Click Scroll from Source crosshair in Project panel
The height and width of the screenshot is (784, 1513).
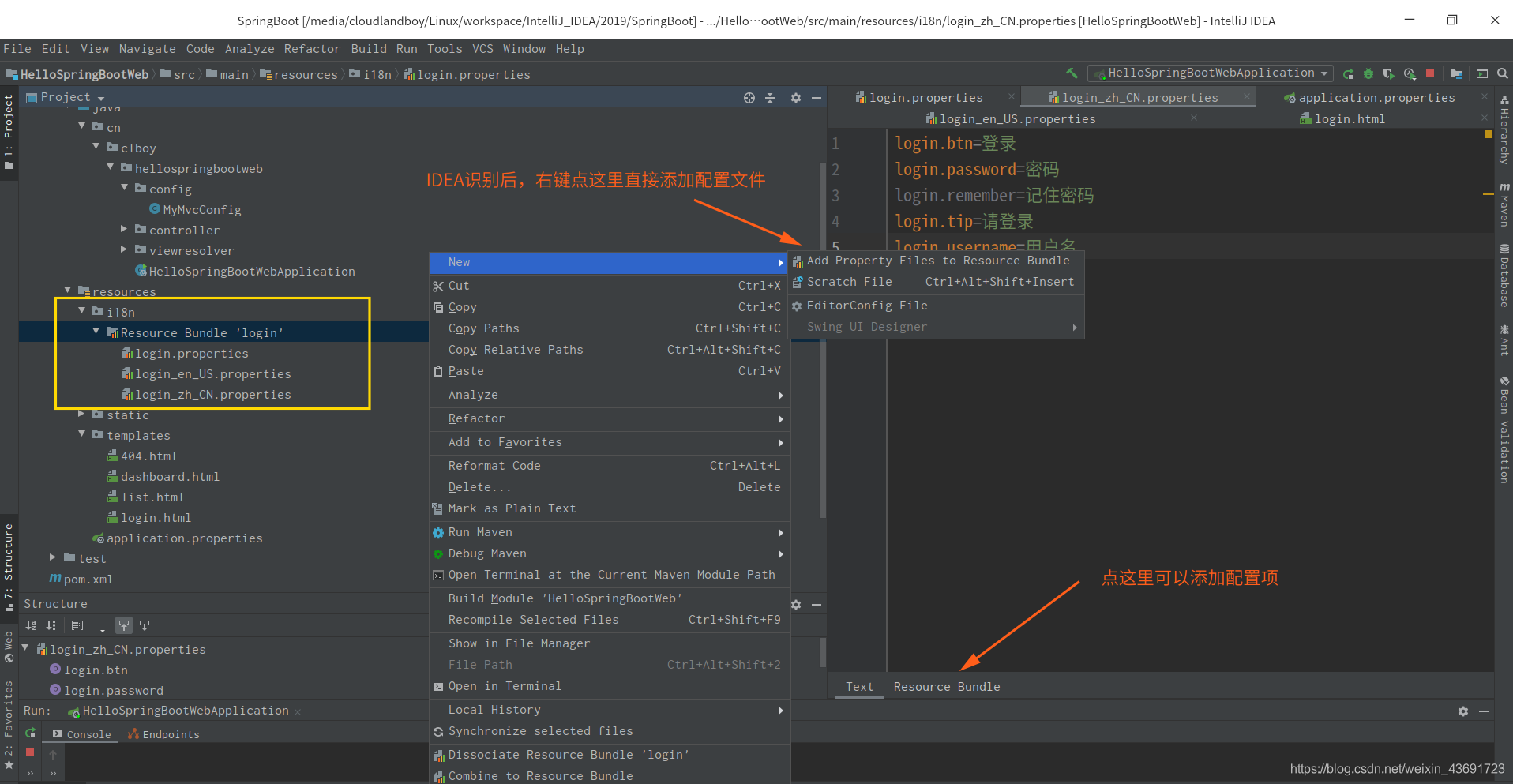click(749, 97)
